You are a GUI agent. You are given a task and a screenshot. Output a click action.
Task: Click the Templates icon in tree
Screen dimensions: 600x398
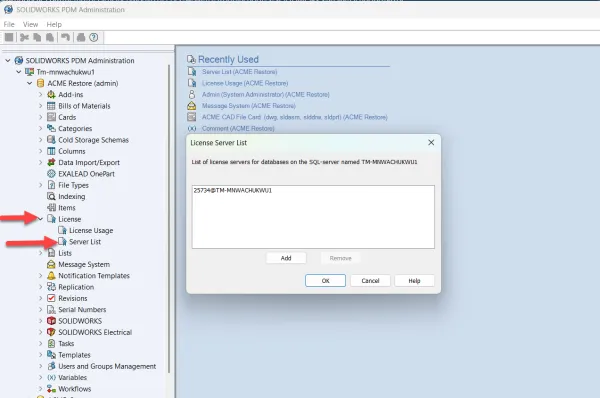pos(51,355)
